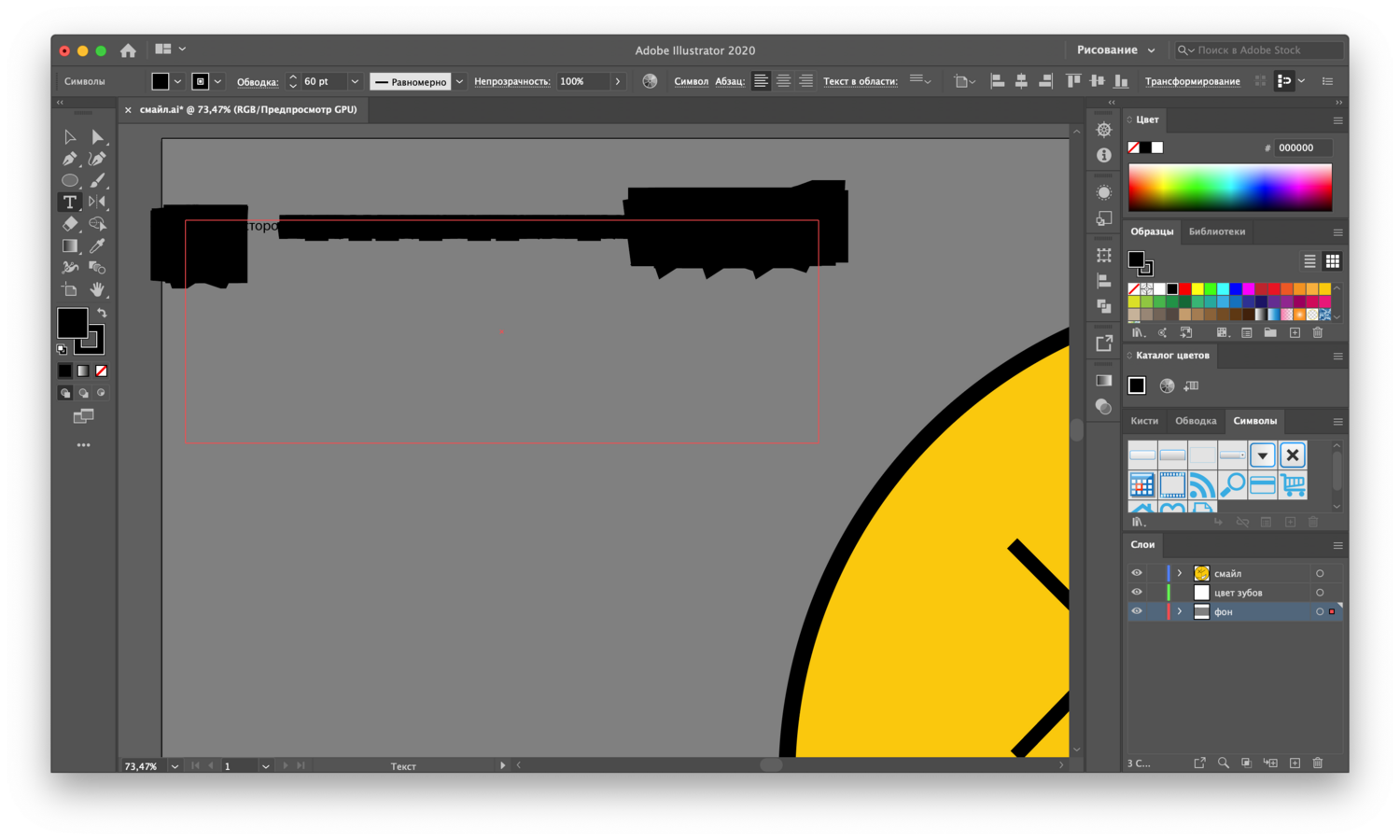Open the Align panel icon
The image size is (1400, 840).
[1104, 280]
